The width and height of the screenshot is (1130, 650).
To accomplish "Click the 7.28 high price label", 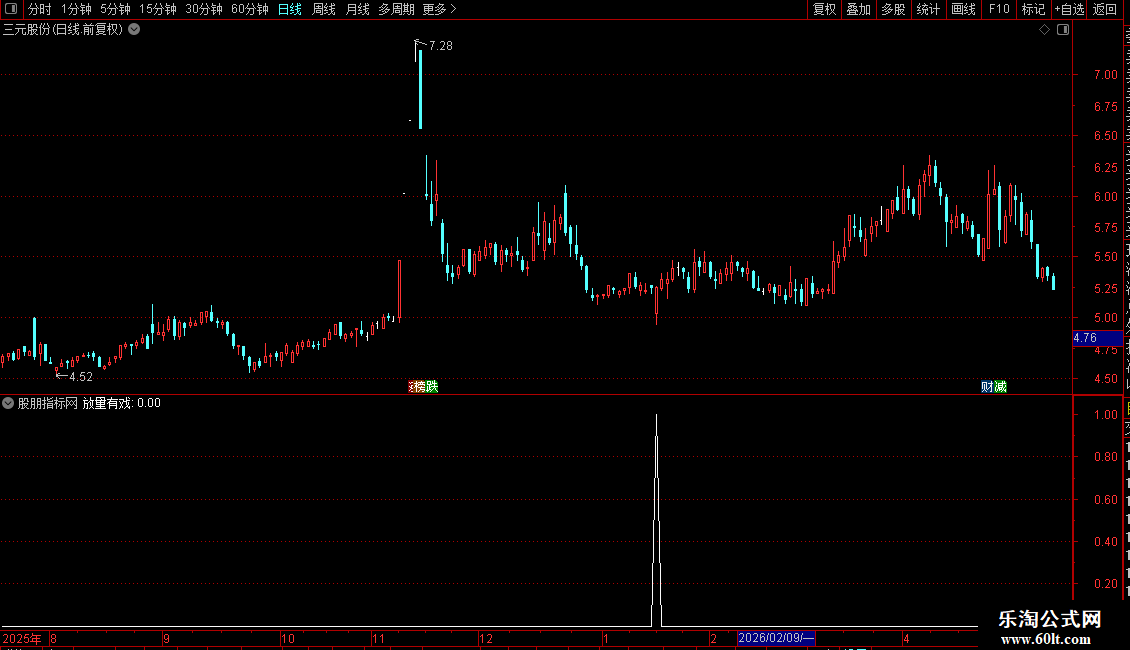I will (x=440, y=45).
